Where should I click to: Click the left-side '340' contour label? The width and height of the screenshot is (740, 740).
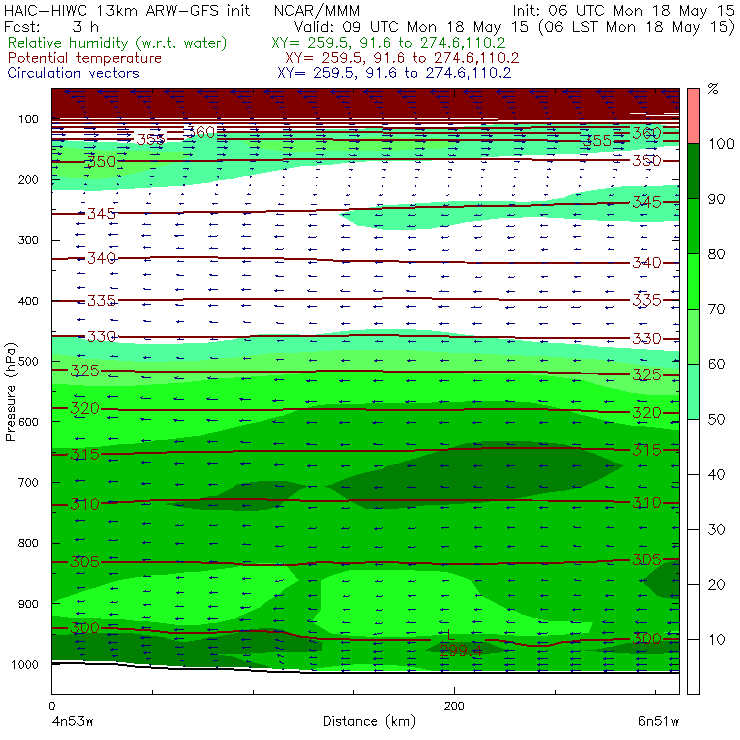[x=101, y=258]
